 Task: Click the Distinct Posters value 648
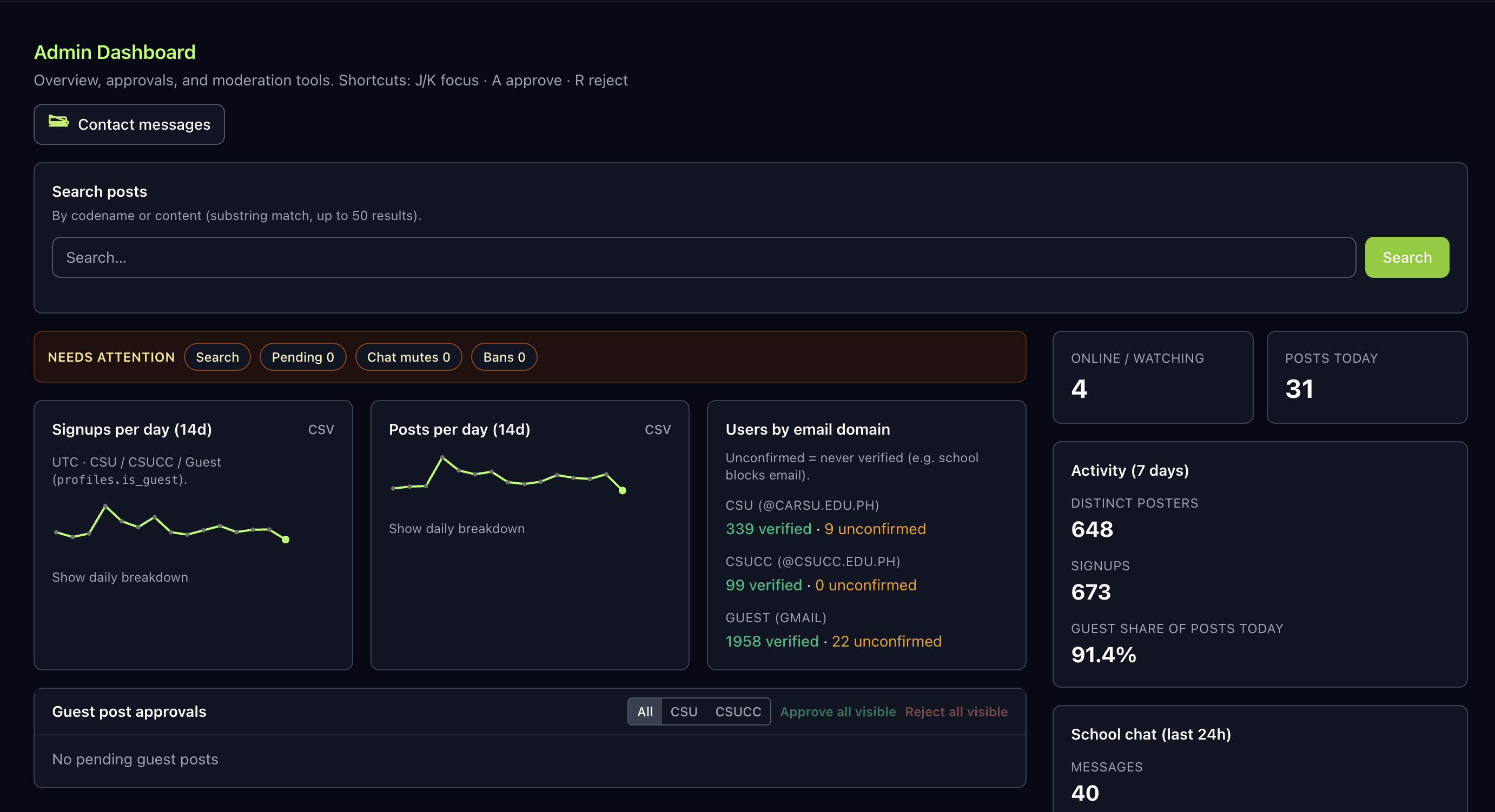[x=1092, y=529]
